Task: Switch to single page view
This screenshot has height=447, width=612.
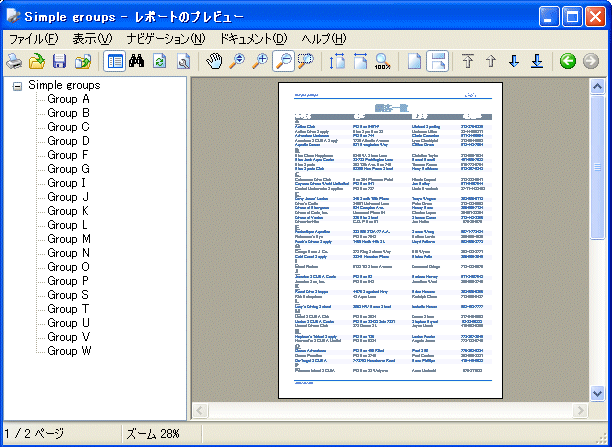Action: (414, 61)
